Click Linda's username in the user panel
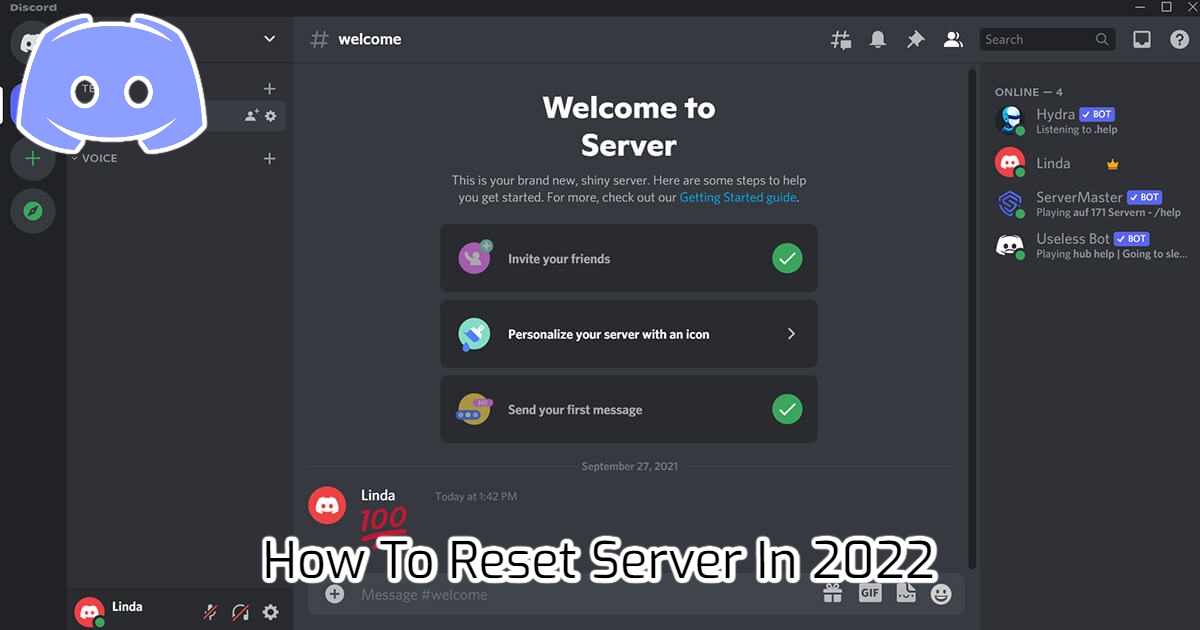 click(127, 607)
